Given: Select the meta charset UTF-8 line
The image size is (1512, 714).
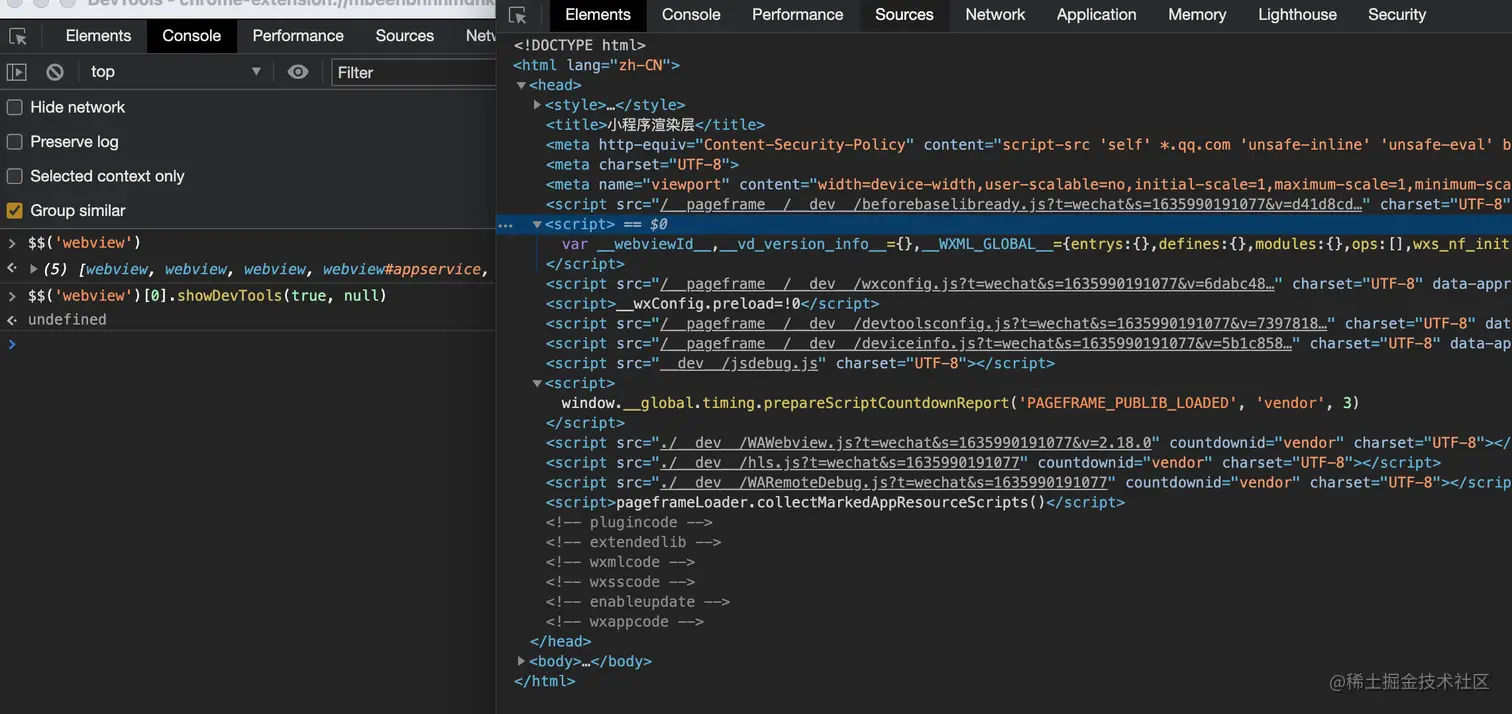Looking at the screenshot, I should (x=642, y=164).
